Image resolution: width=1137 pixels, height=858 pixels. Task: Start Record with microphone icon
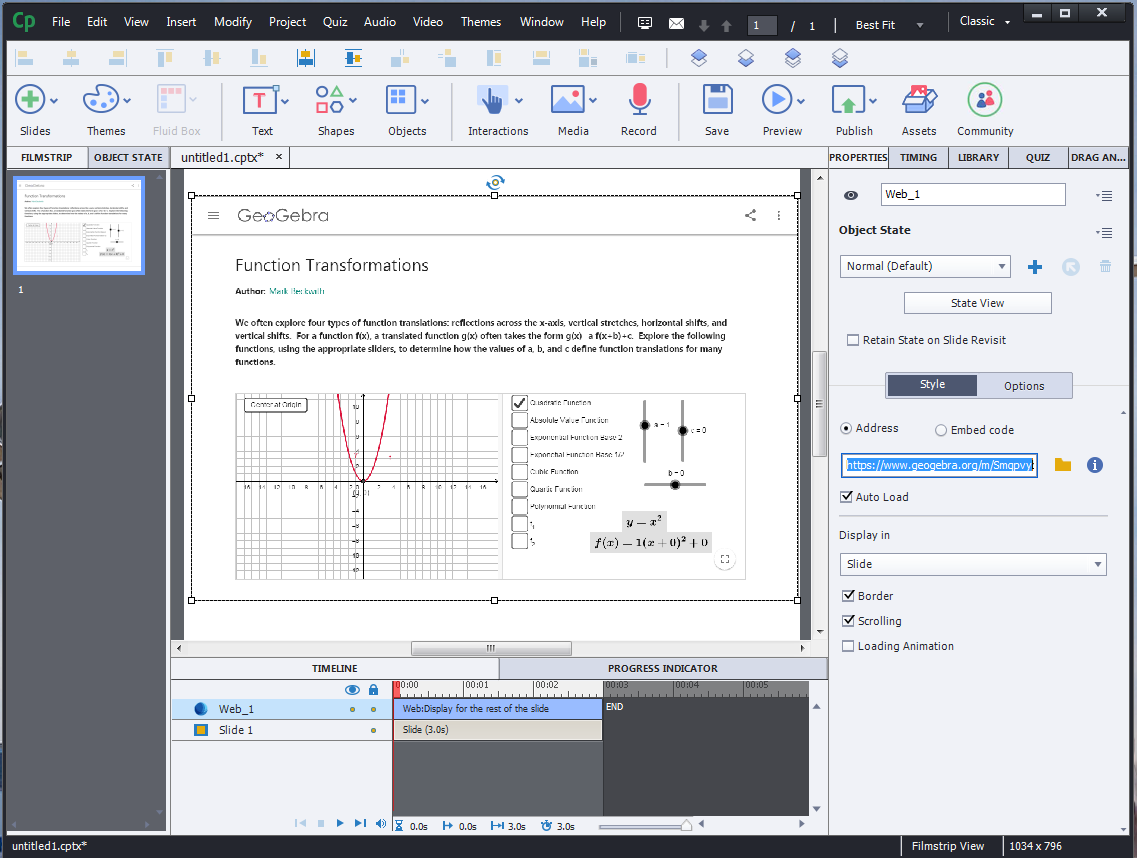tap(639, 99)
